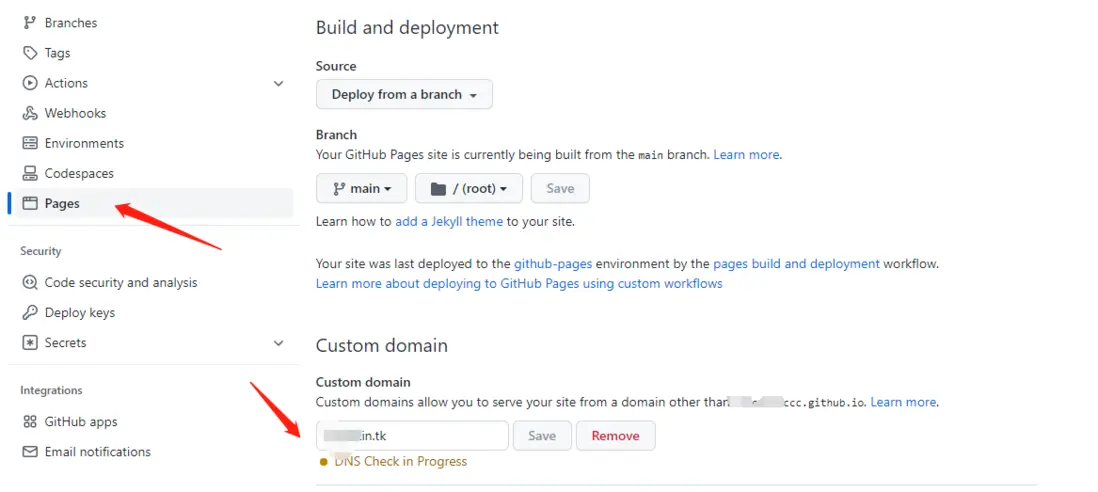Click the Tags icon in sidebar
Image resolution: width=1098 pixels, height=492 pixels.
coord(30,53)
